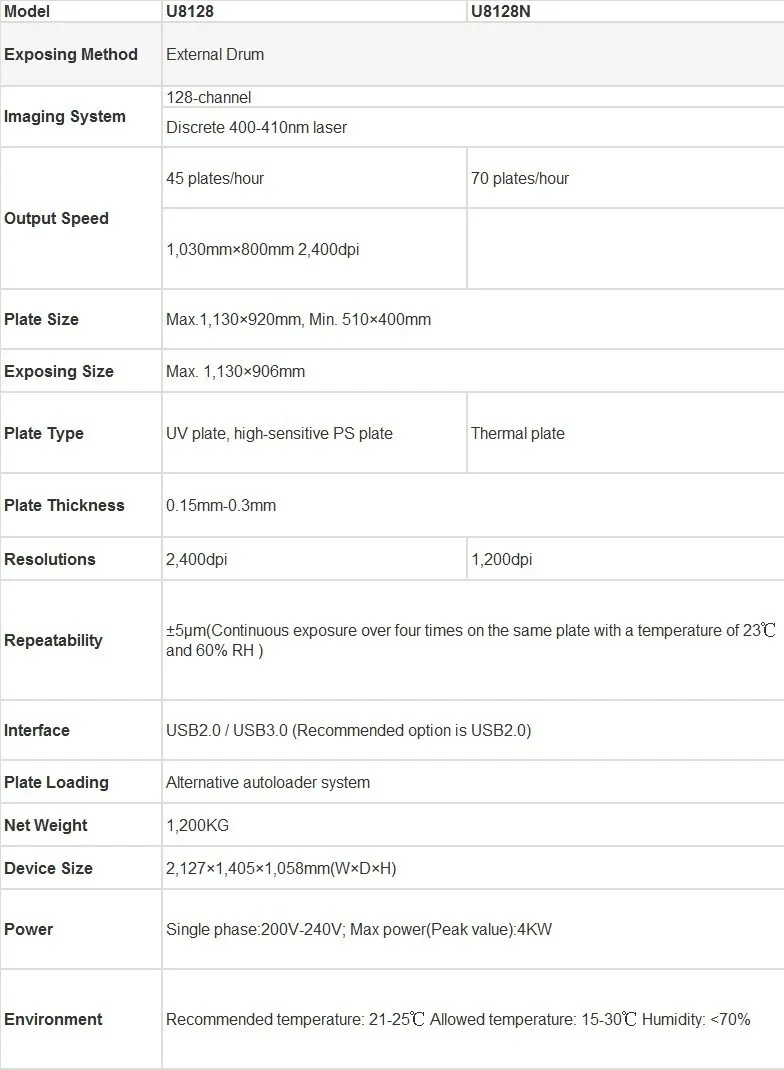Select Discrete 400-410nm laser text
Screen dimensions: 784x1070
click(x=256, y=127)
